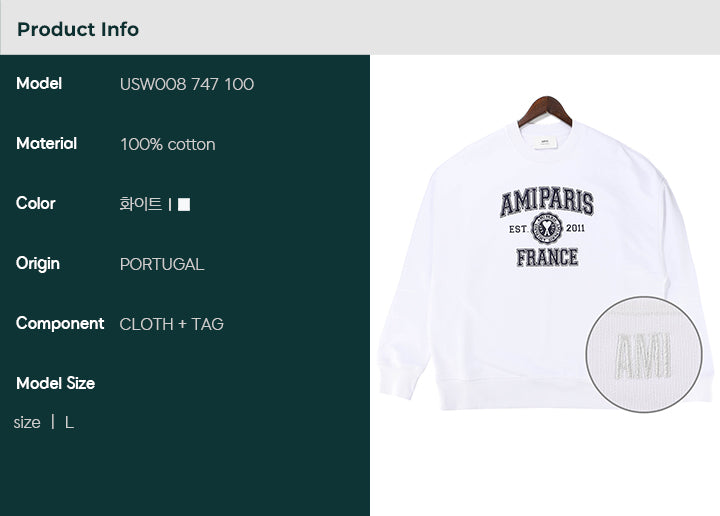Image resolution: width=720 pixels, height=516 pixels.
Task: Click the white color swatch square
Action: tap(184, 204)
